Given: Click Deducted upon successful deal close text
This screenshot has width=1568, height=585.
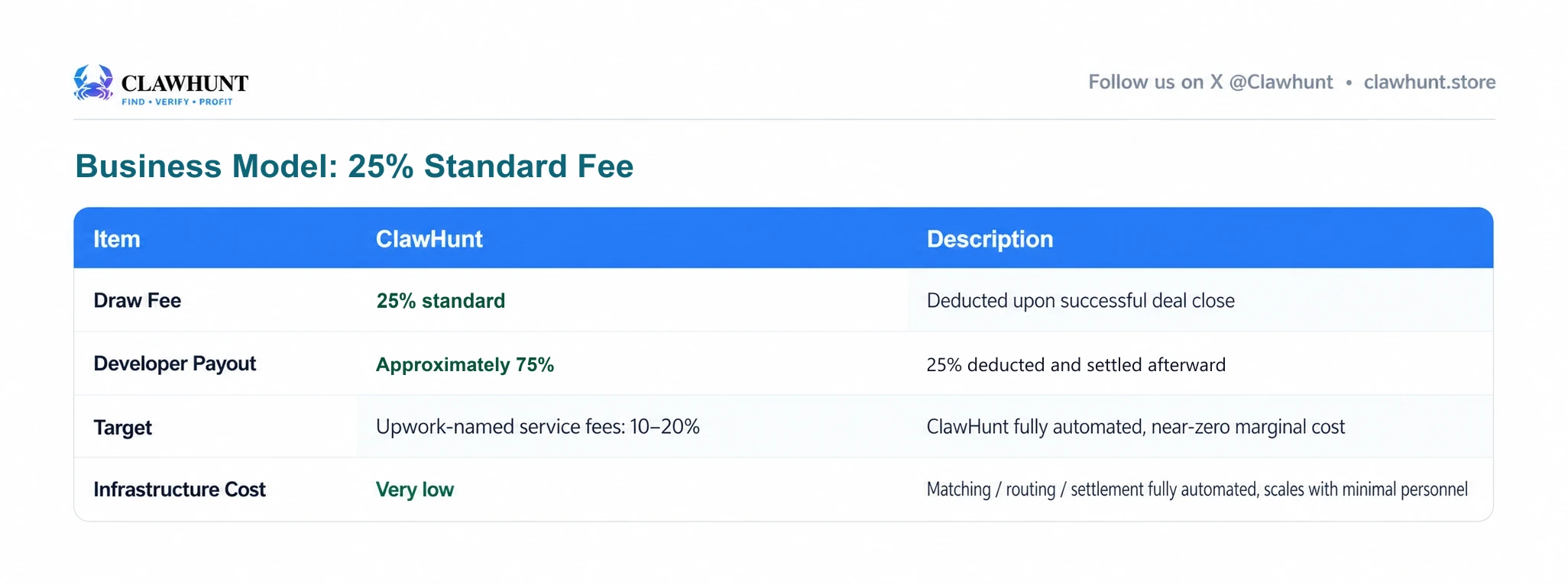Looking at the screenshot, I should pyautogui.click(x=1080, y=301).
